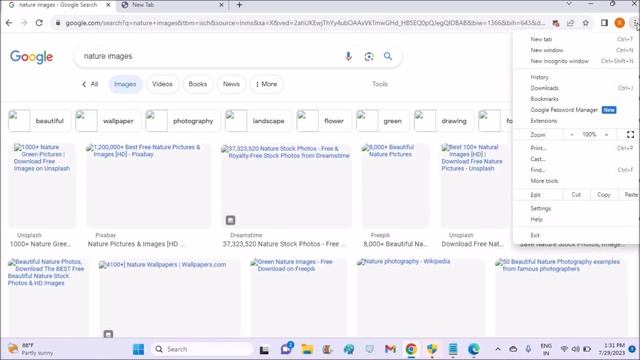Switch to Books results
Screen dimensions: 640x360
coord(198,84)
